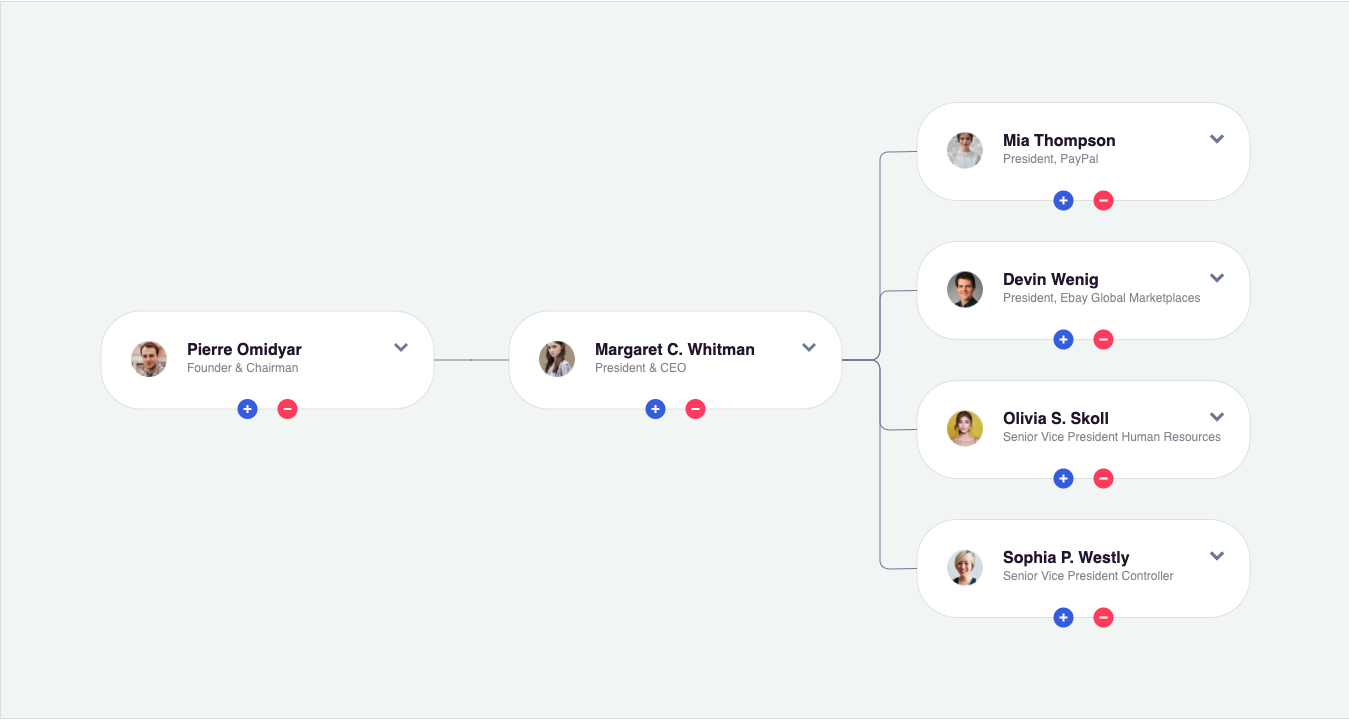Expand Mia Thompson's node with the chevron

[1217, 139]
